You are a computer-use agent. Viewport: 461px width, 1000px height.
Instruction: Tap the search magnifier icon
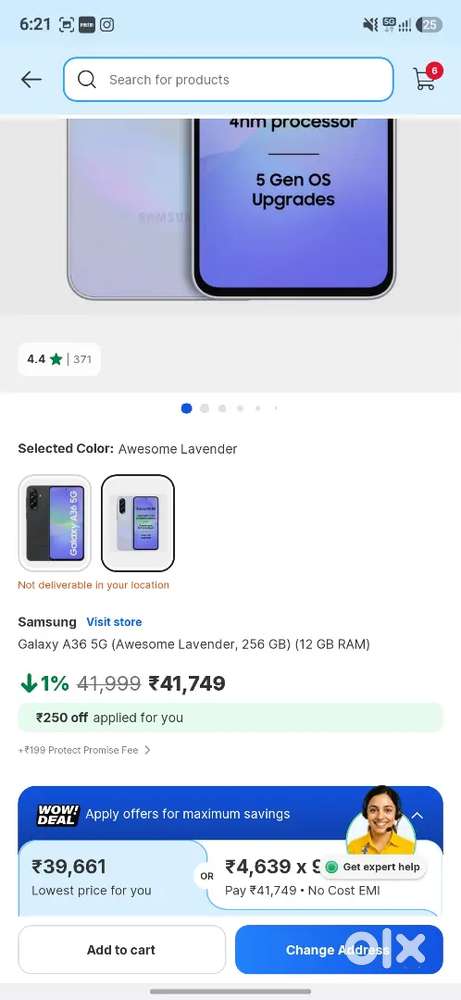pos(87,80)
